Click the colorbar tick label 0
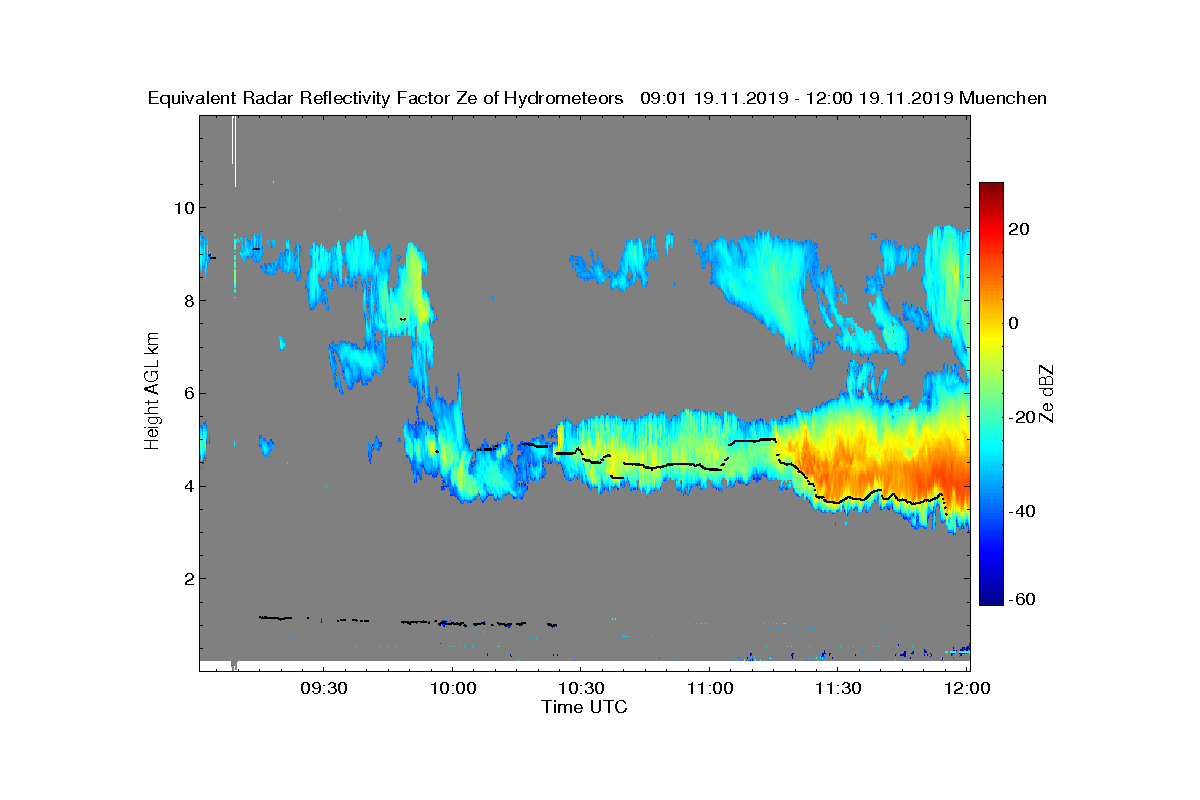 click(x=1014, y=323)
